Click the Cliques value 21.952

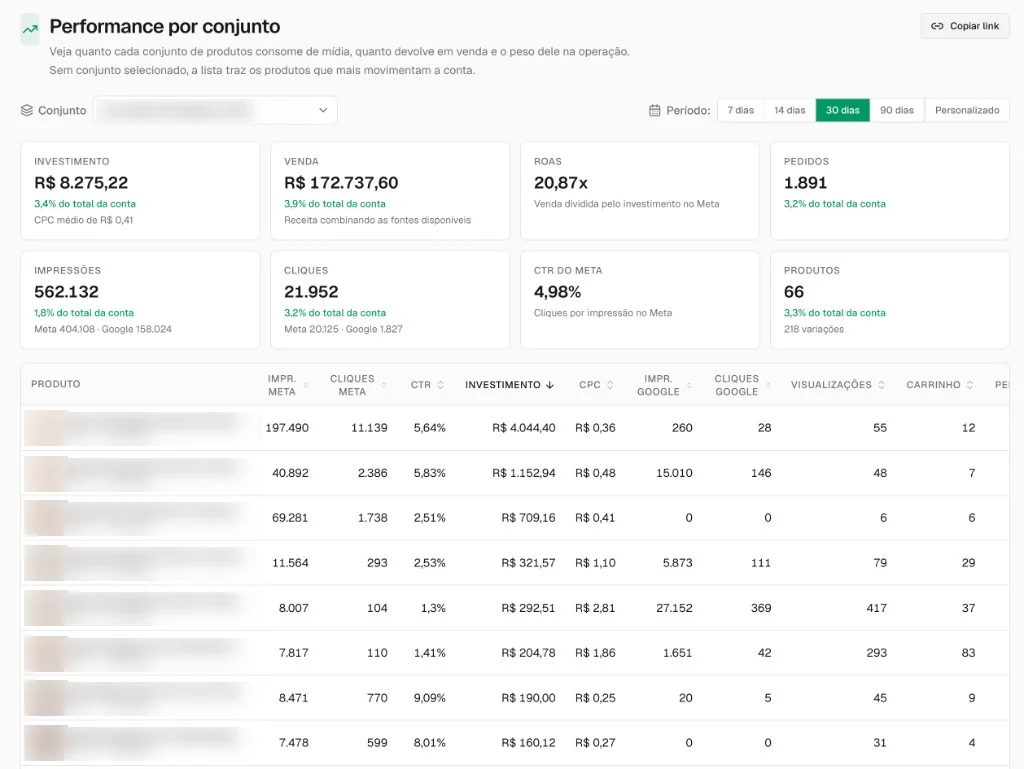(311, 292)
